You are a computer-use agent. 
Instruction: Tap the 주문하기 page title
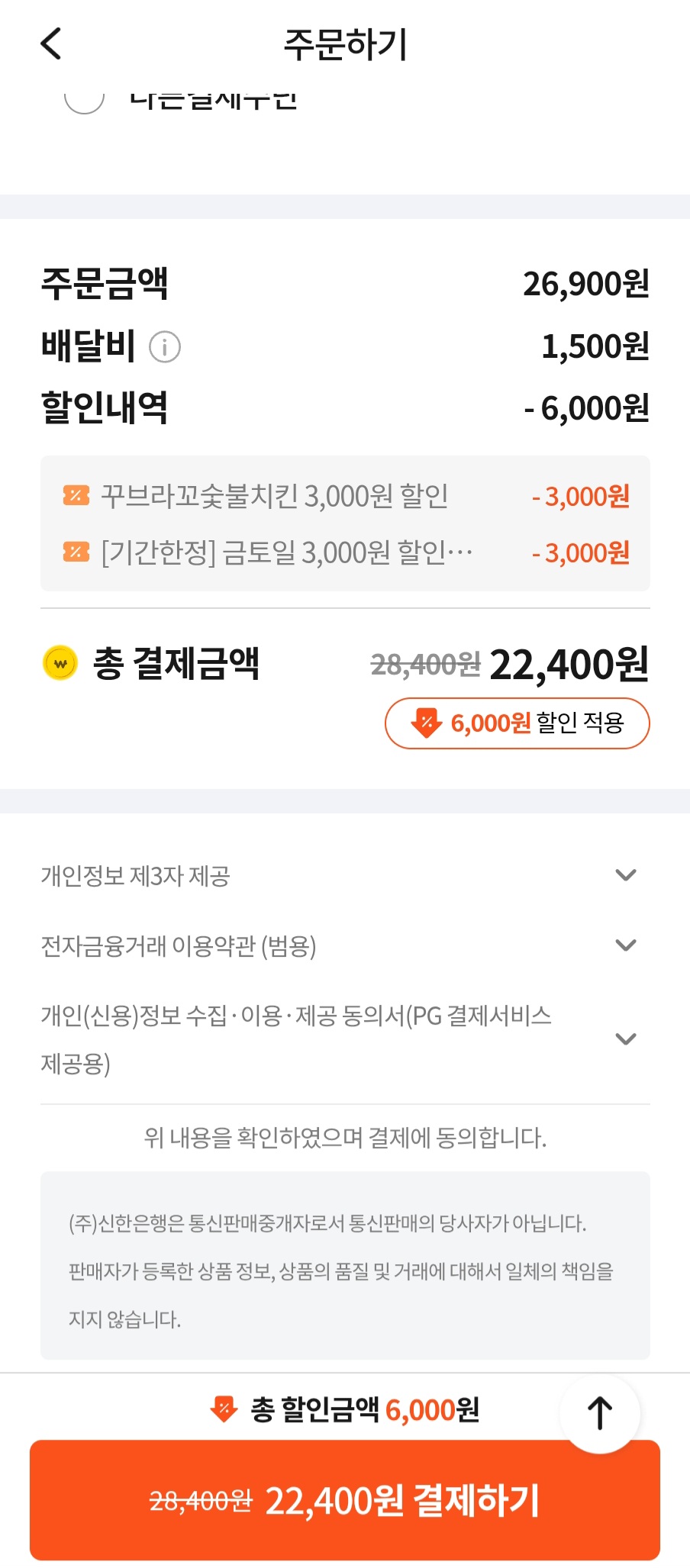point(345,44)
